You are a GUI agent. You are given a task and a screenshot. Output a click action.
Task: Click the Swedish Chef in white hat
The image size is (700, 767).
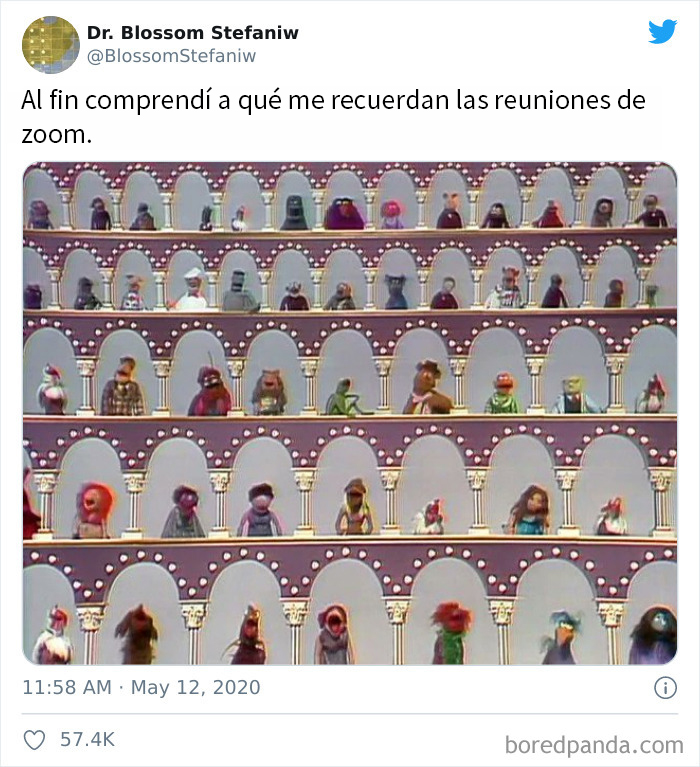pos(192,290)
